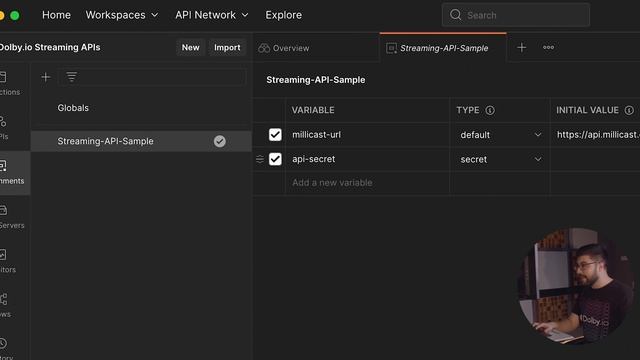Expand the API Network dropdown
640x360 pixels.
pos(212,15)
